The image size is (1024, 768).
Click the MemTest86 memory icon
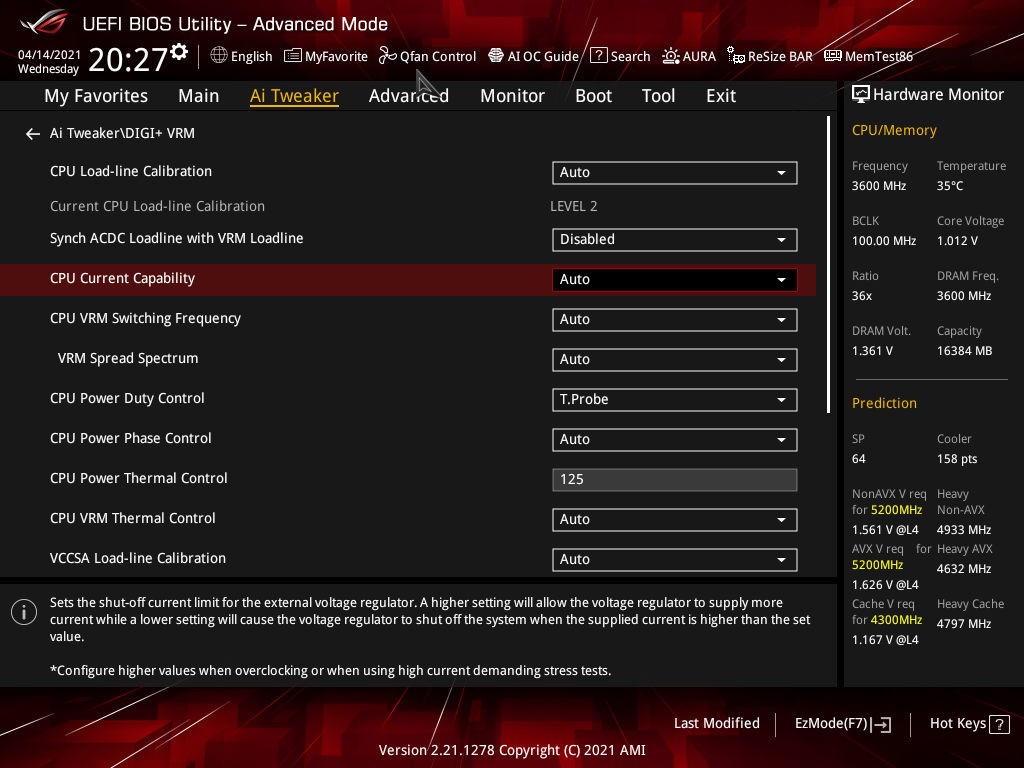(x=833, y=56)
